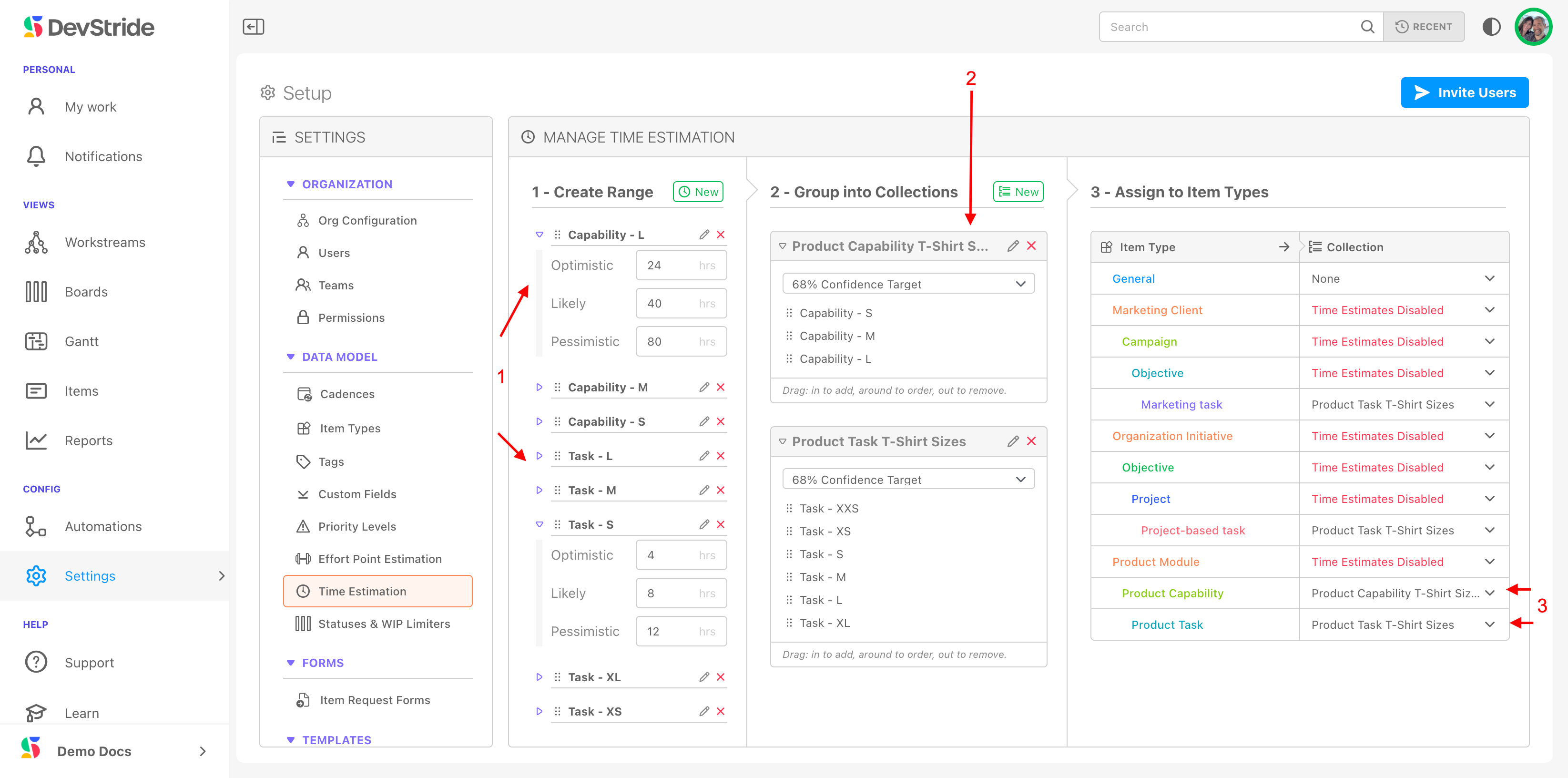
Task: Collapse the Task - S range details
Action: click(x=540, y=525)
